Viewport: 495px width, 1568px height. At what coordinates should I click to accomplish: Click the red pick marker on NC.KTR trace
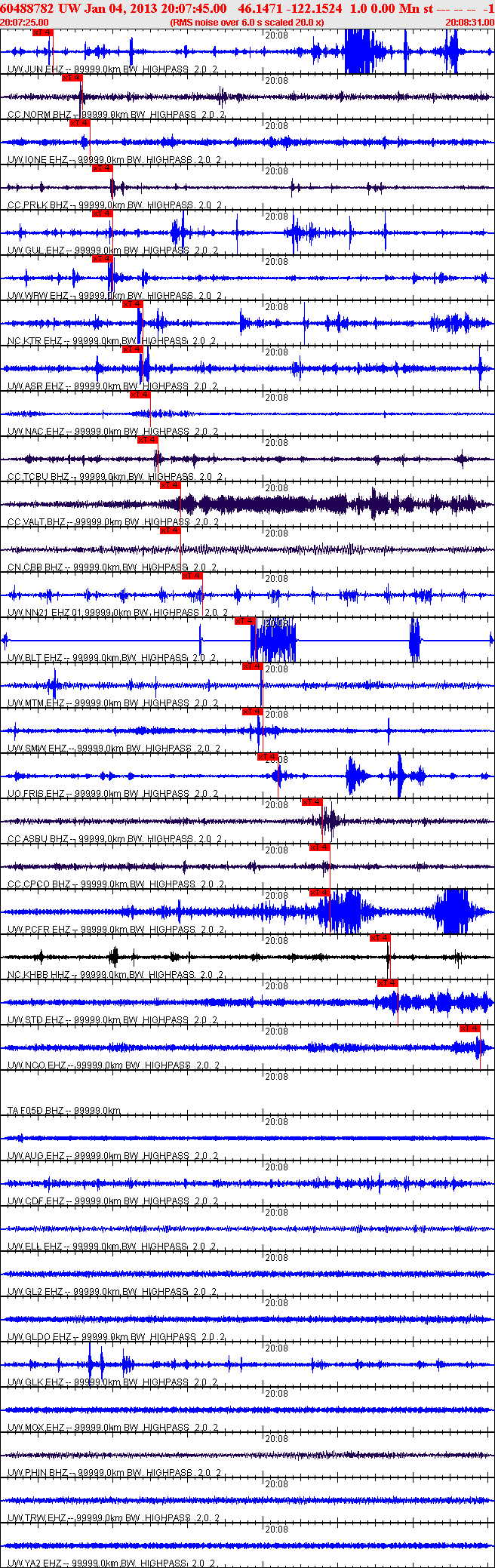click(x=132, y=304)
